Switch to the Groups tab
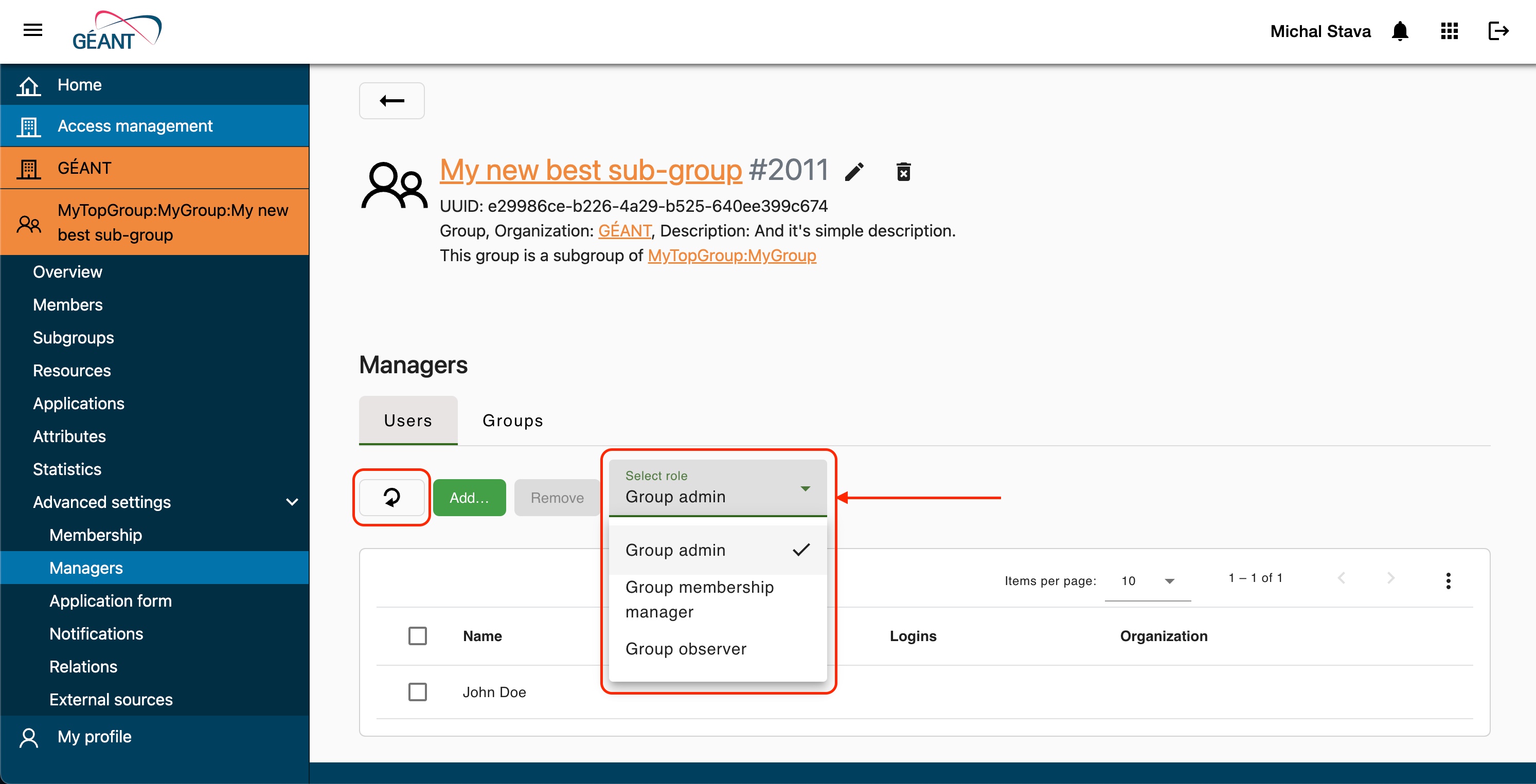This screenshot has height=784, width=1536. (x=512, y=421)
